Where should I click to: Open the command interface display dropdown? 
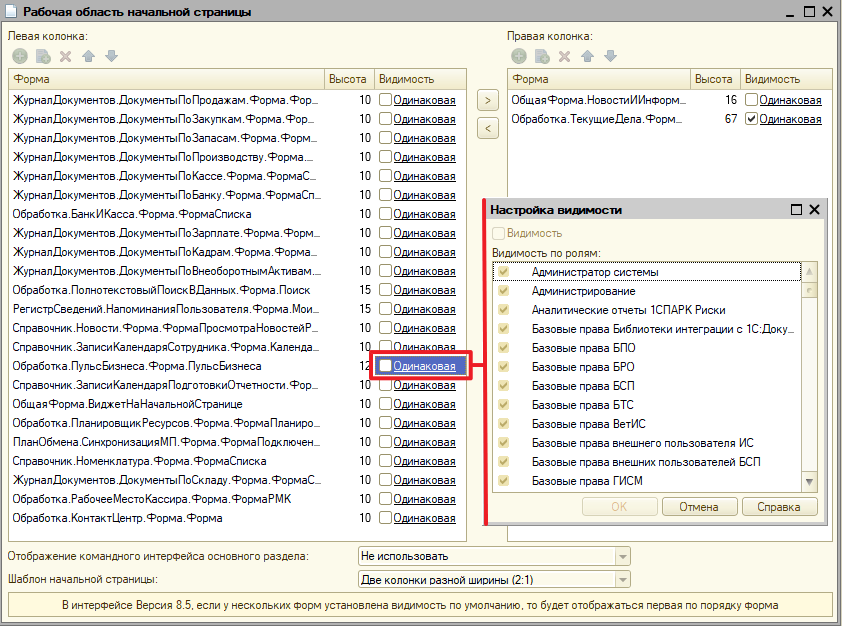622,556
